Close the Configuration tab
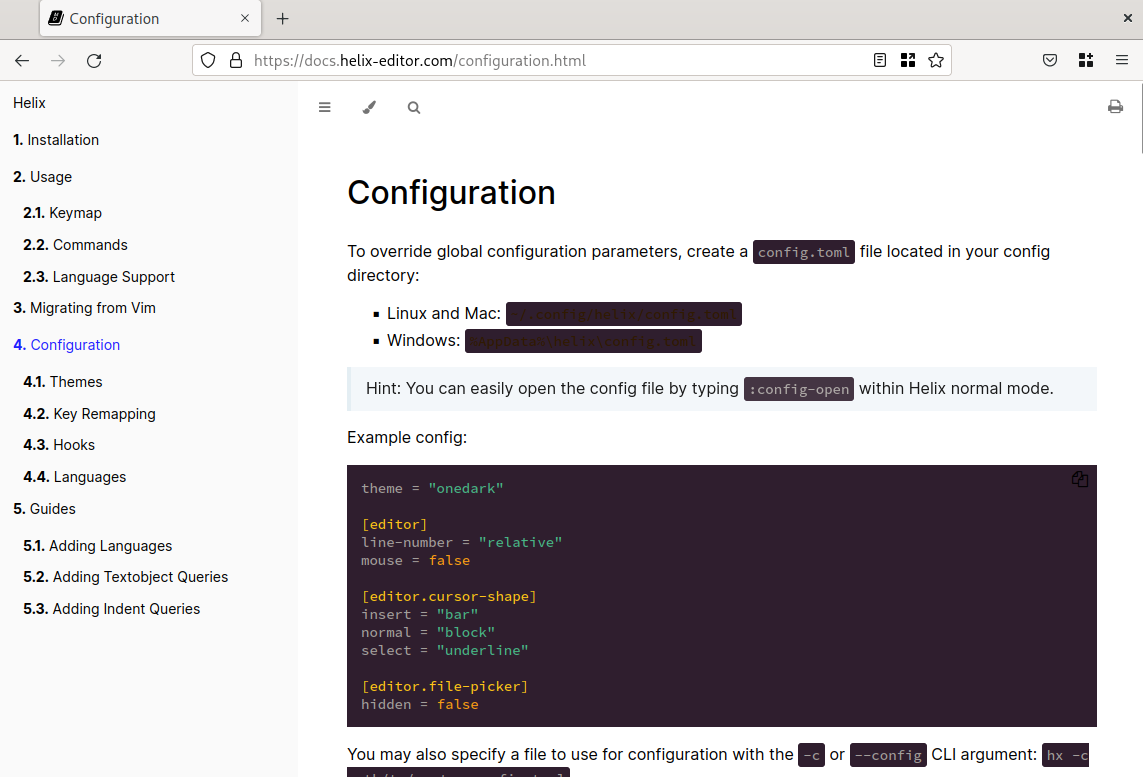Screen dimensions: 1143x777 (x=245, y=18)
